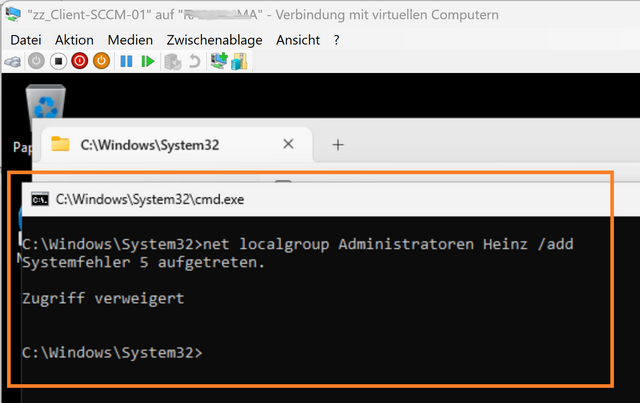Save the VM state with the orange icon
This screenshot has height=403, width=640.
click(x=101, y=61)
